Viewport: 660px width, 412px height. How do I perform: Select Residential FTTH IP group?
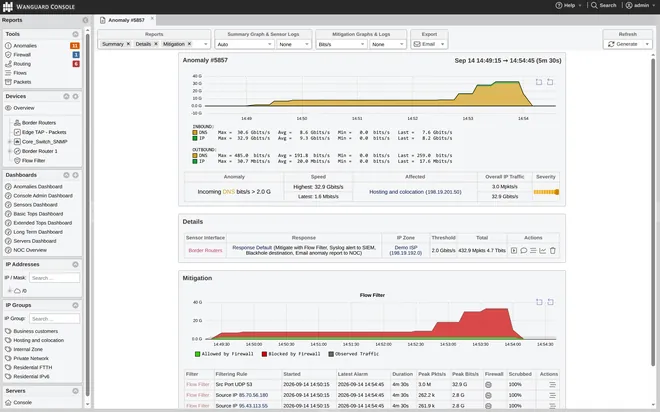(32, 367)
